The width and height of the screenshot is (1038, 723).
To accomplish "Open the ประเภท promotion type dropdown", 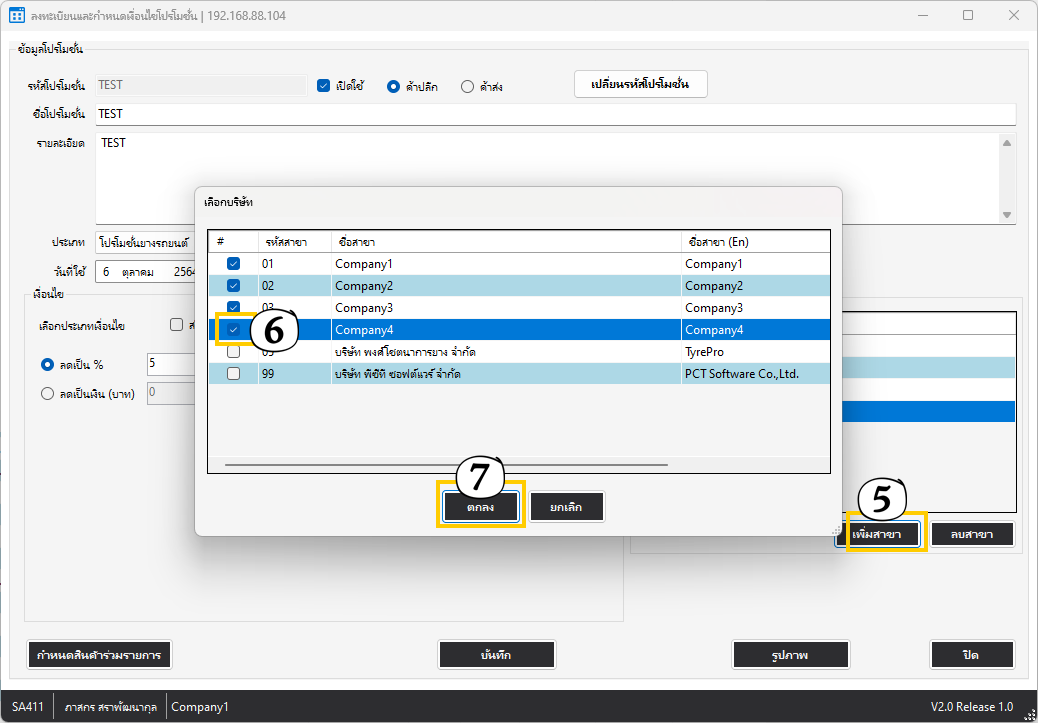I will 143,243.
